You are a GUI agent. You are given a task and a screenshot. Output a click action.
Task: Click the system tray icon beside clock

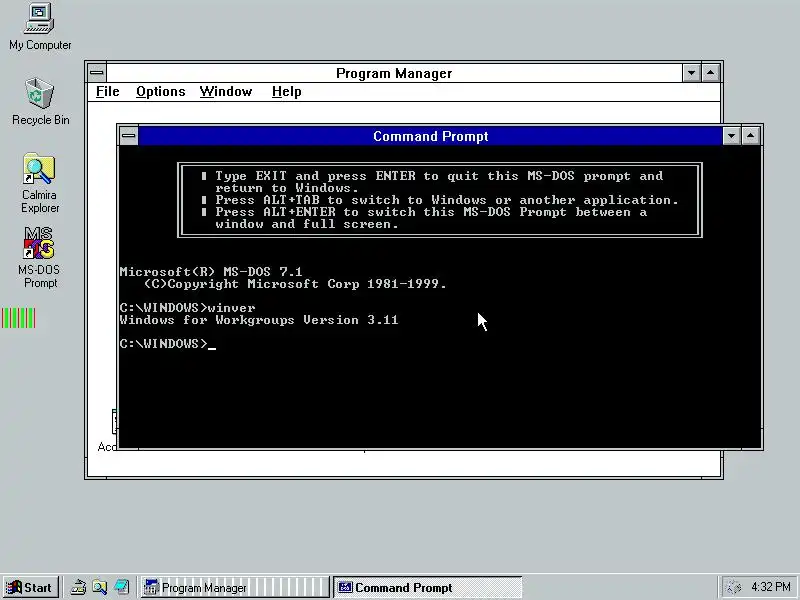point(733,588)
